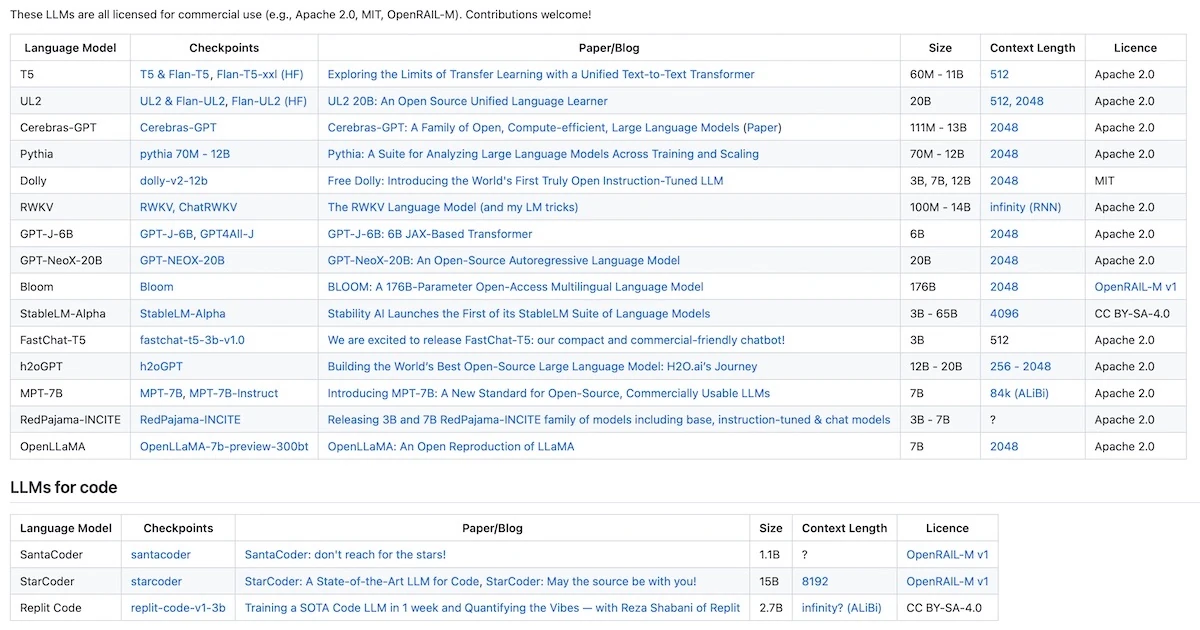Open the FastChat-T5 release announcement link
This screenshot has width=1200, height=630.
pyautogui.click(x=556, y=340)
